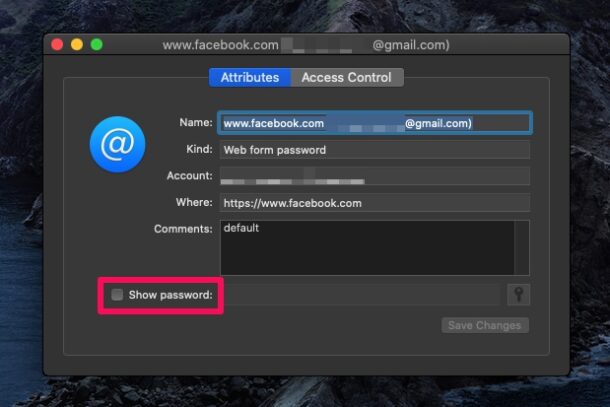Click the Comments area scrollbar track
This screenshot has height=407, width=610.
coord(522,247)
